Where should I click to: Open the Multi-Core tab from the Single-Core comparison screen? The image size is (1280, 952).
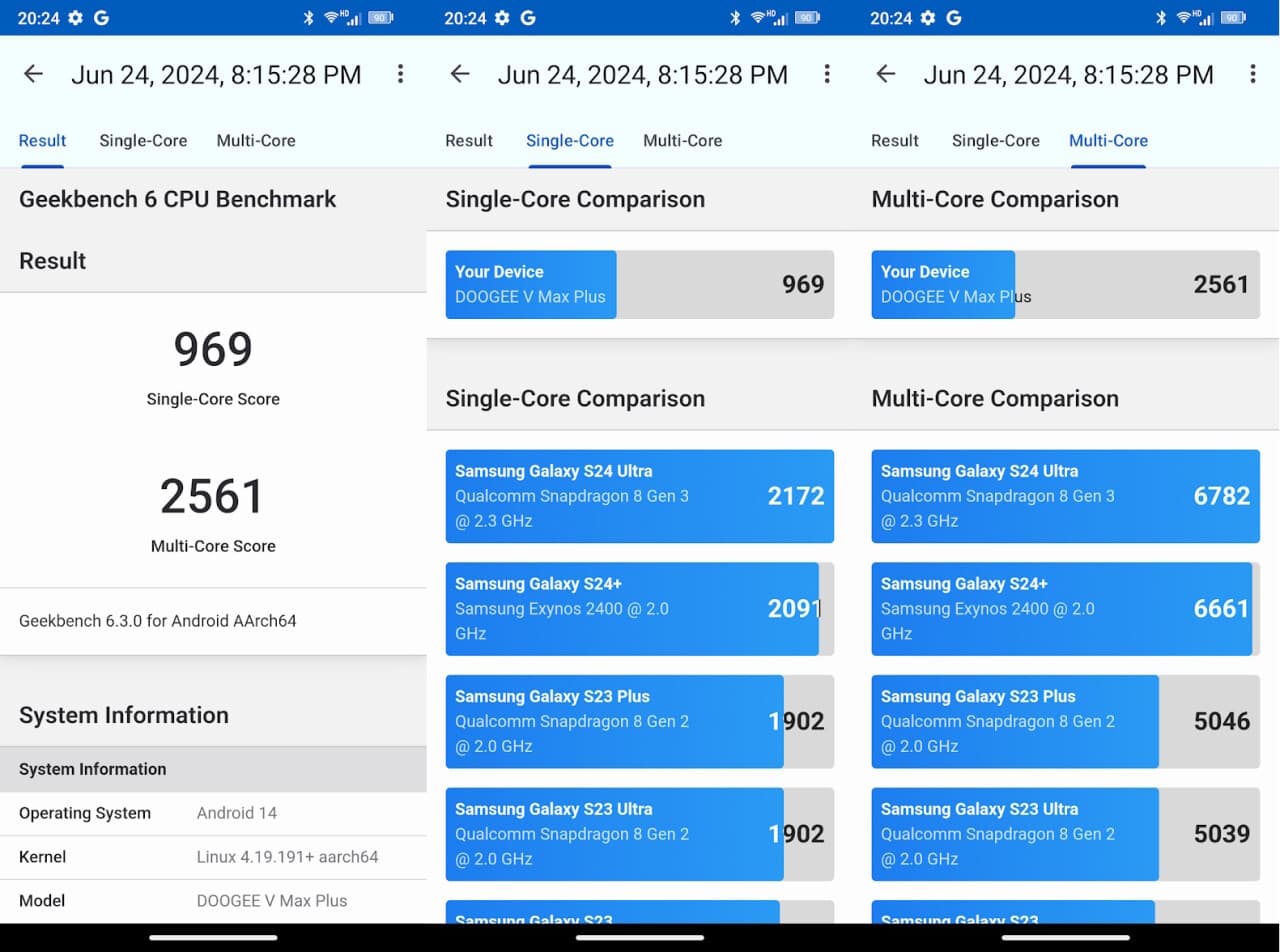click(682, 141)
